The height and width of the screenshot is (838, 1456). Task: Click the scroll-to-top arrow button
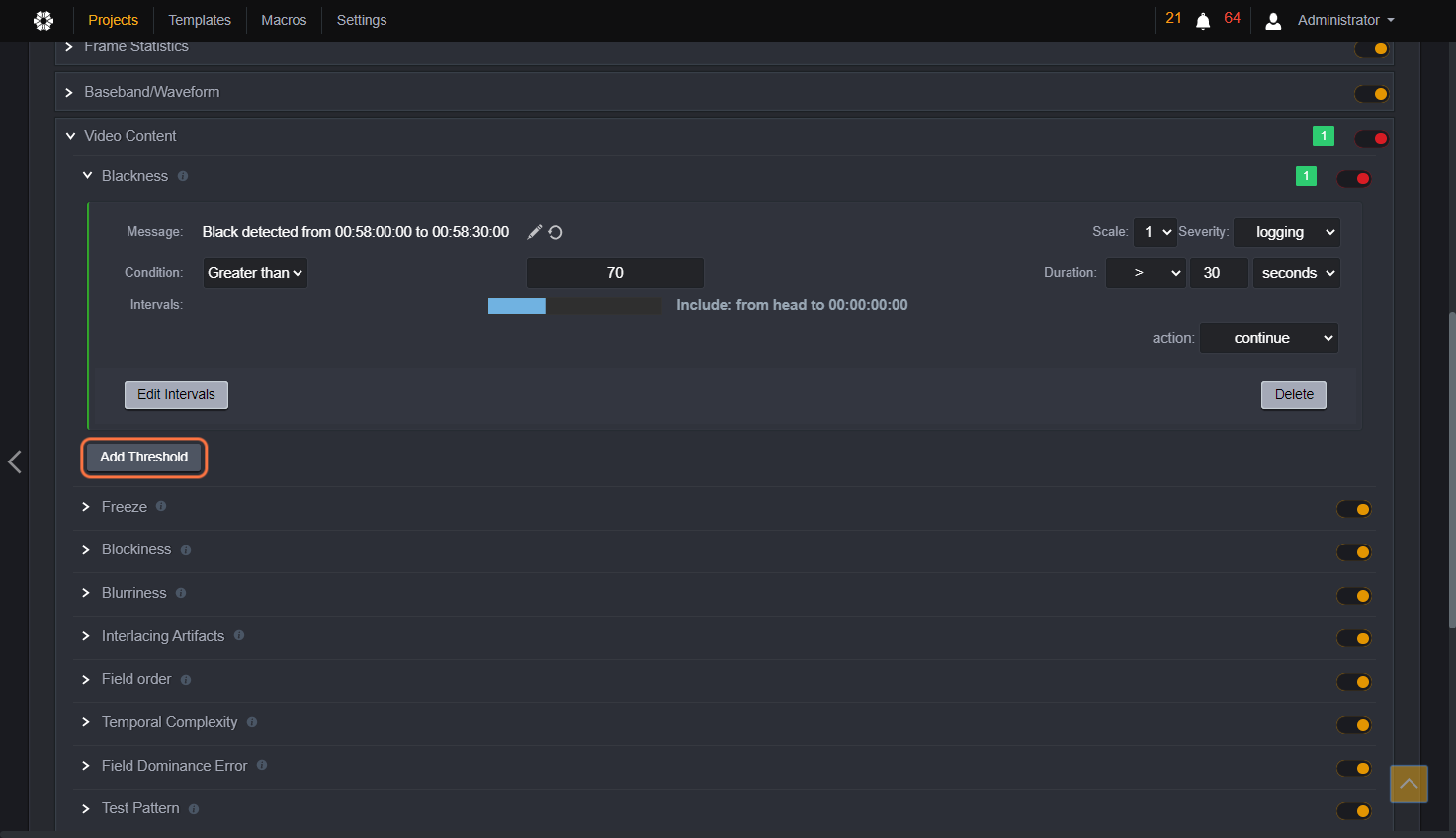(x=1409, y=784)
